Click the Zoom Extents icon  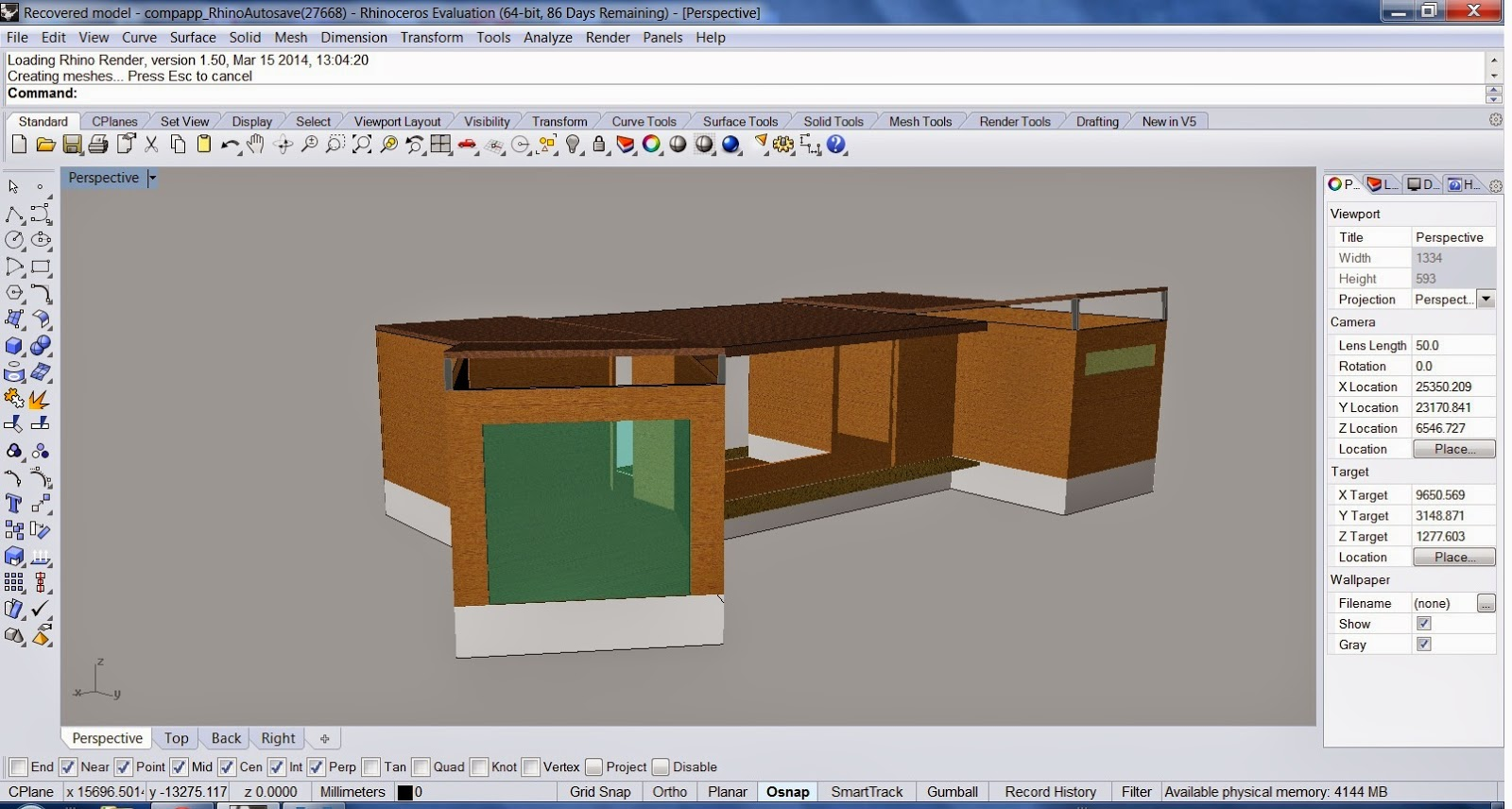pyautogui.click(x=362, y=145)
